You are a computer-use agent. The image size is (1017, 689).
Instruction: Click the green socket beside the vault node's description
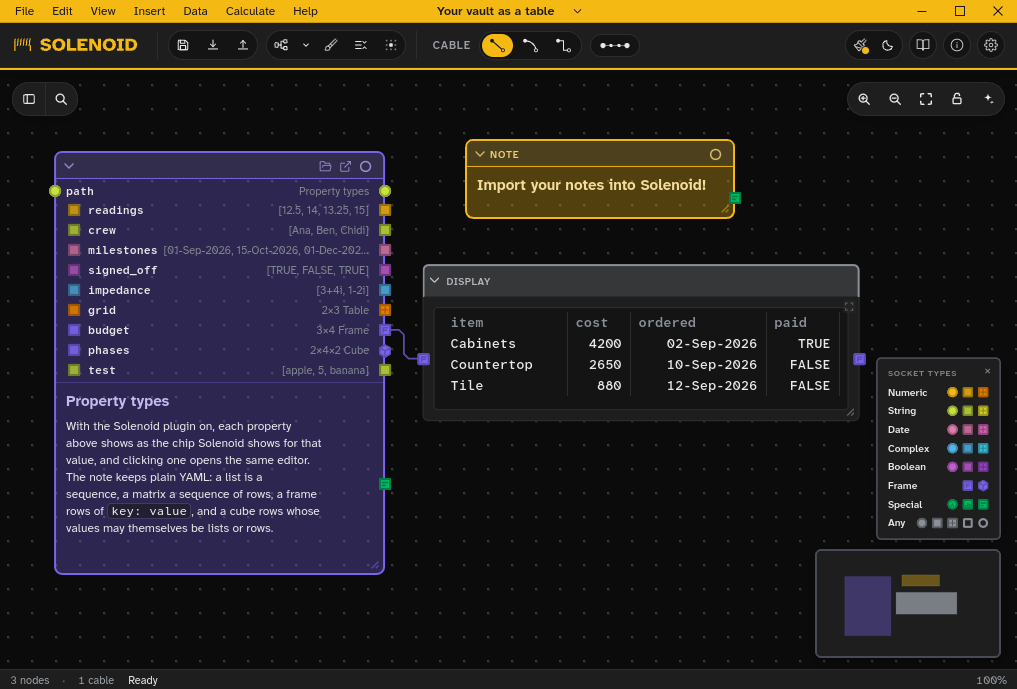385,484
